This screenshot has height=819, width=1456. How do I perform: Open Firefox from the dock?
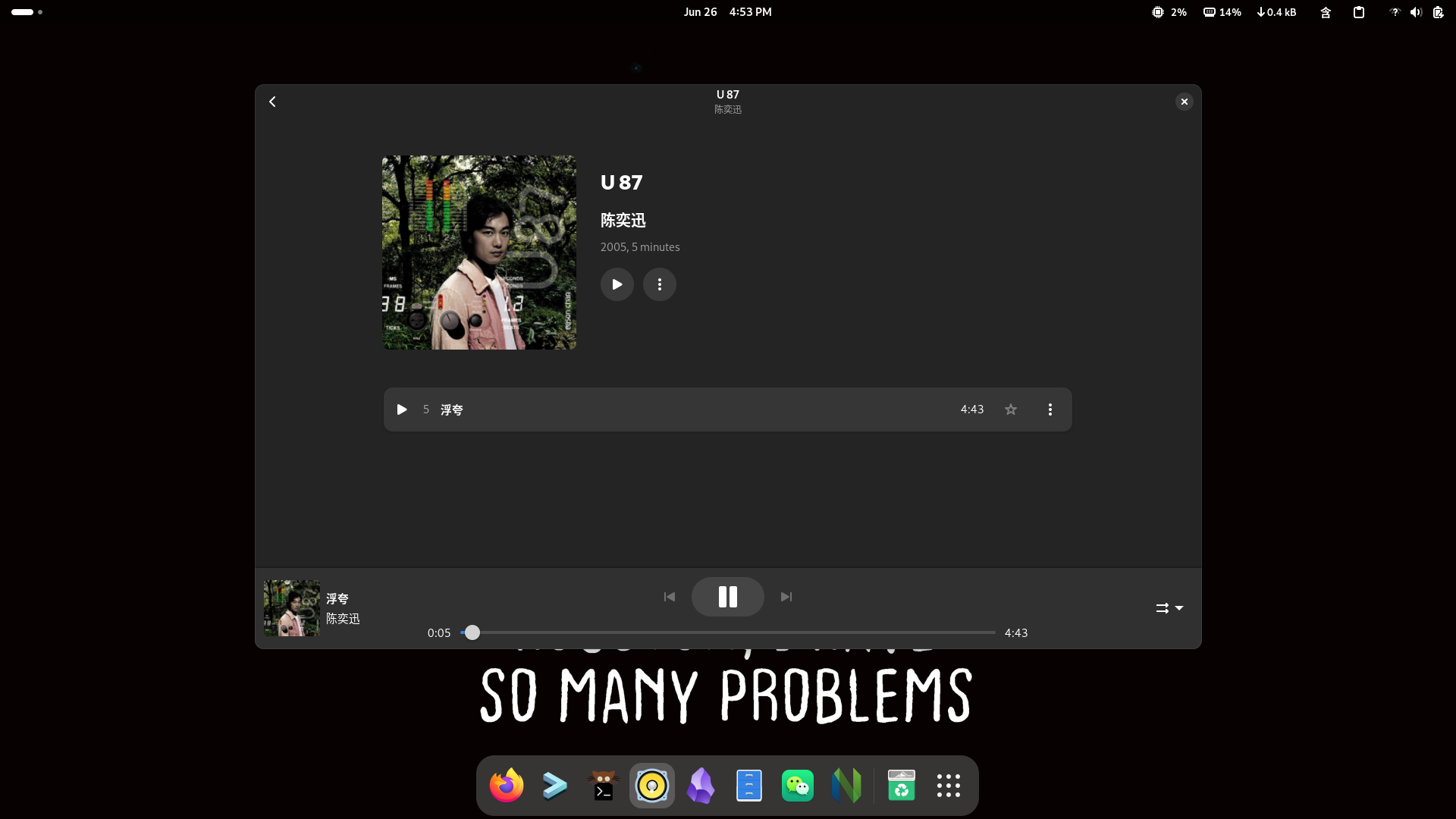point(507,786)
